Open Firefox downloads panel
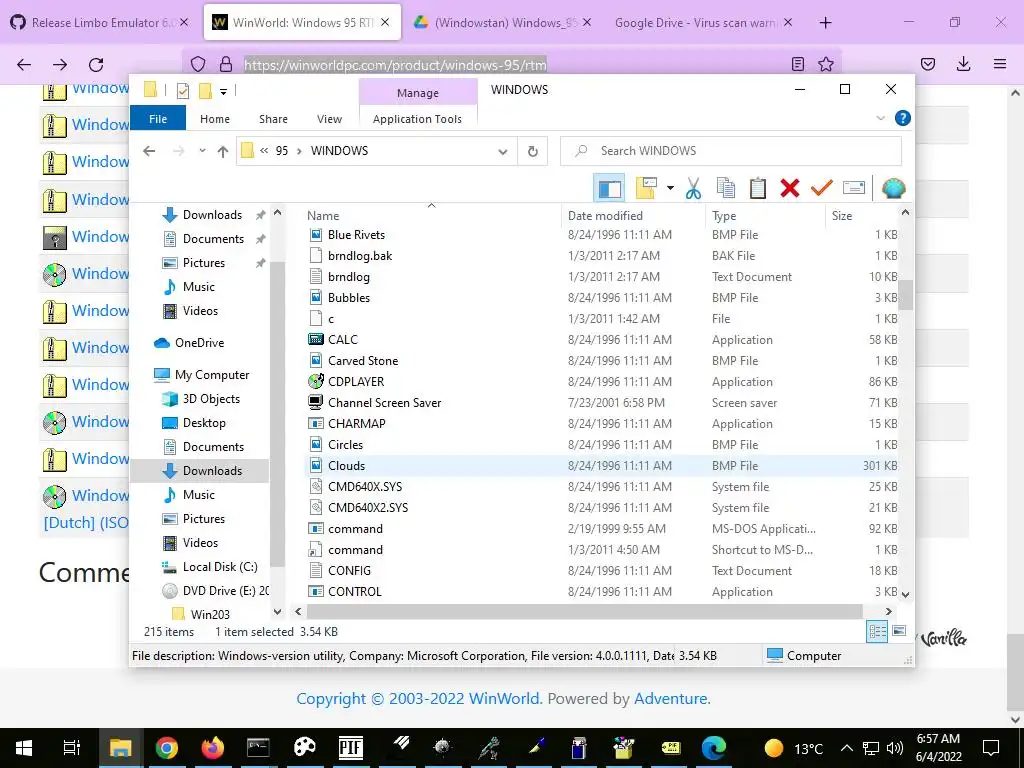The image size is (1024, 768). coord(963,64)
